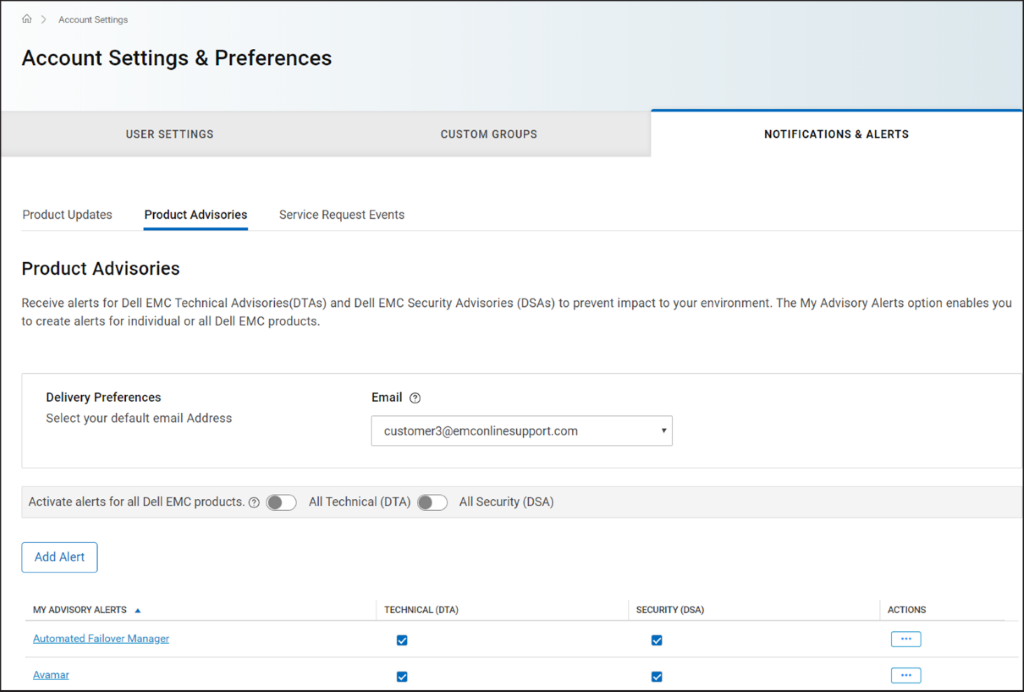The height and width of the screenshot is (692, 1024).
Task: Uncheck Technical DTA for Automated Failover Manager
Action: [x=402, y=640]
